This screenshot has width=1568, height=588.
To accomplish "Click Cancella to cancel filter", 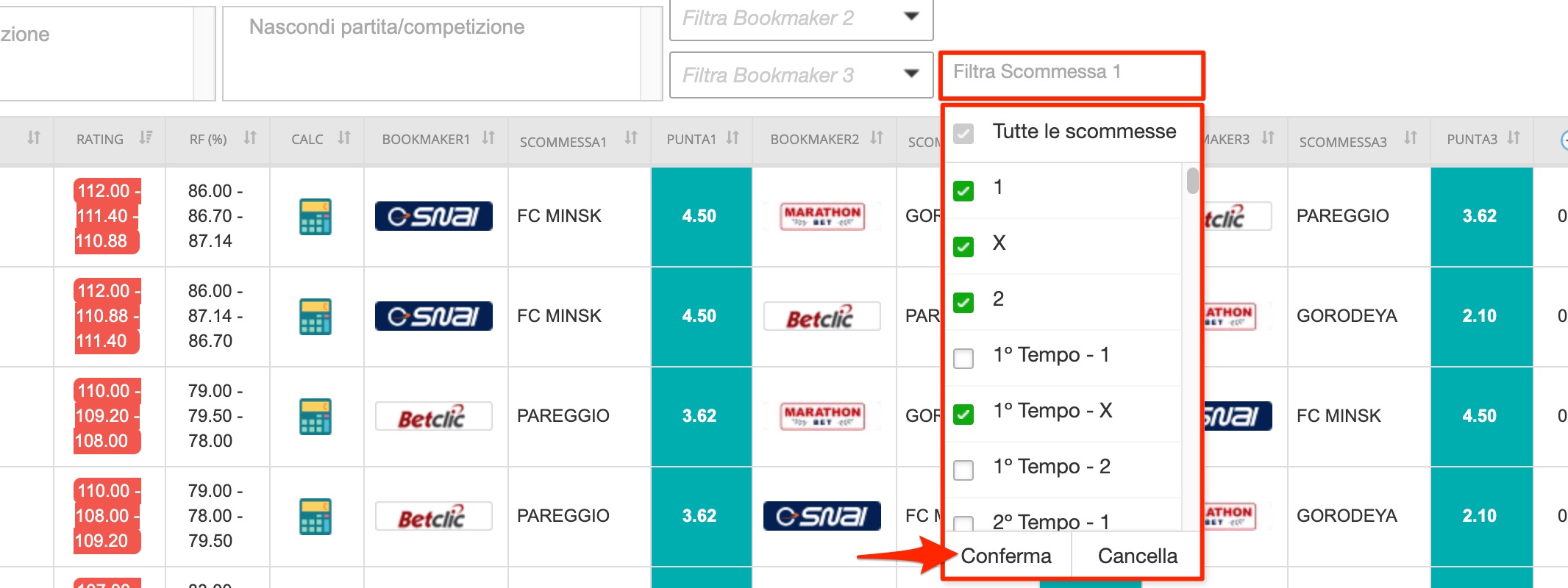I will click(x=1137, y=556).
